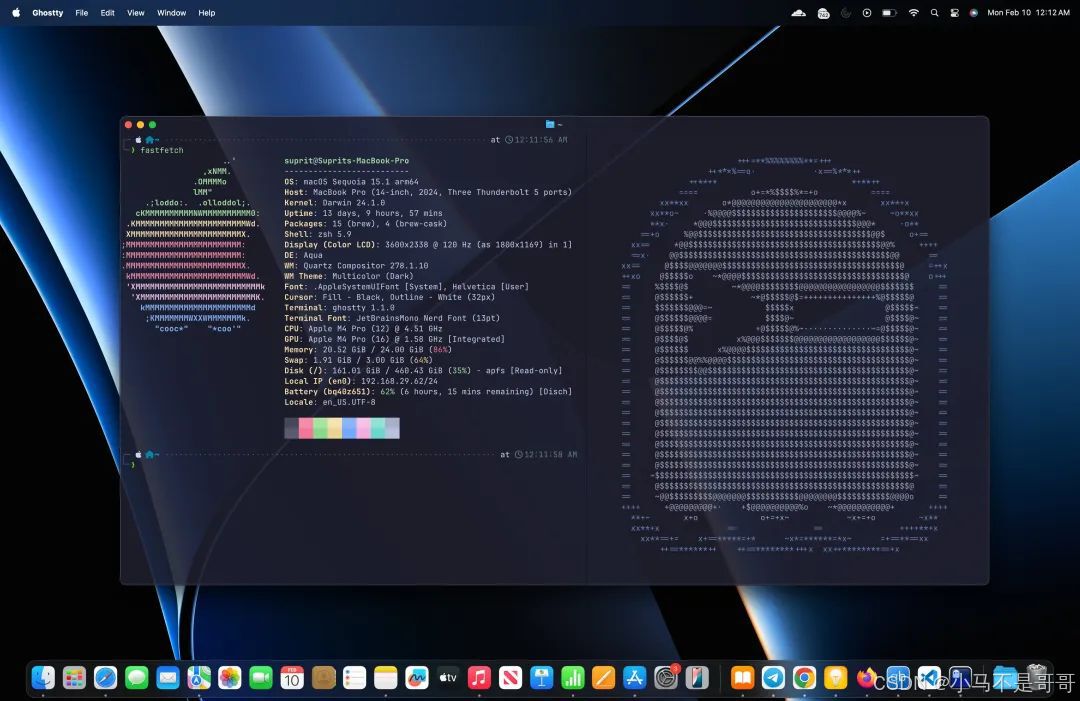Open the View menu

coord(136,12)
